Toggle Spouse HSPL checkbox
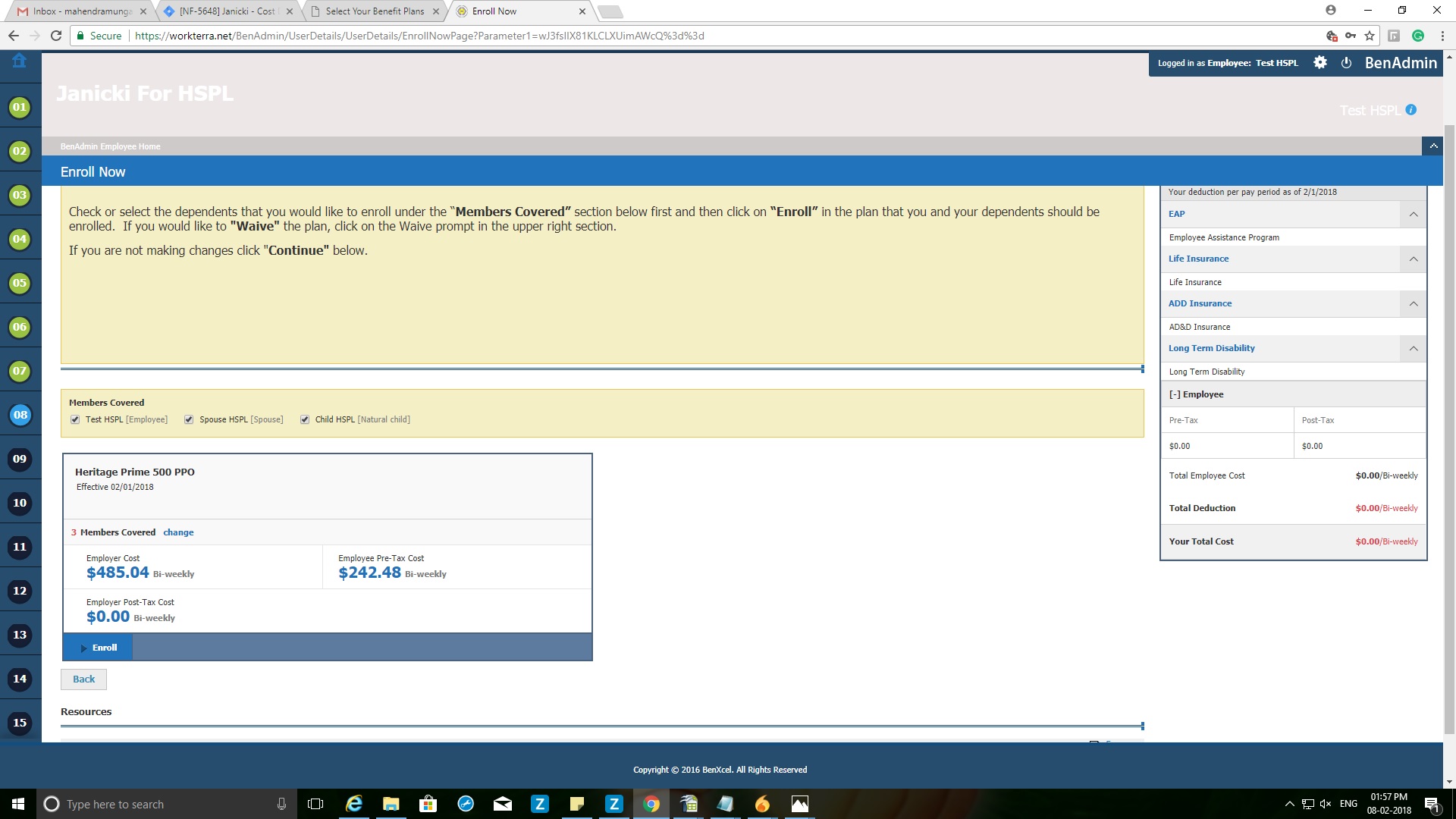Viewport: 1456px width, 819px height. 189,419
